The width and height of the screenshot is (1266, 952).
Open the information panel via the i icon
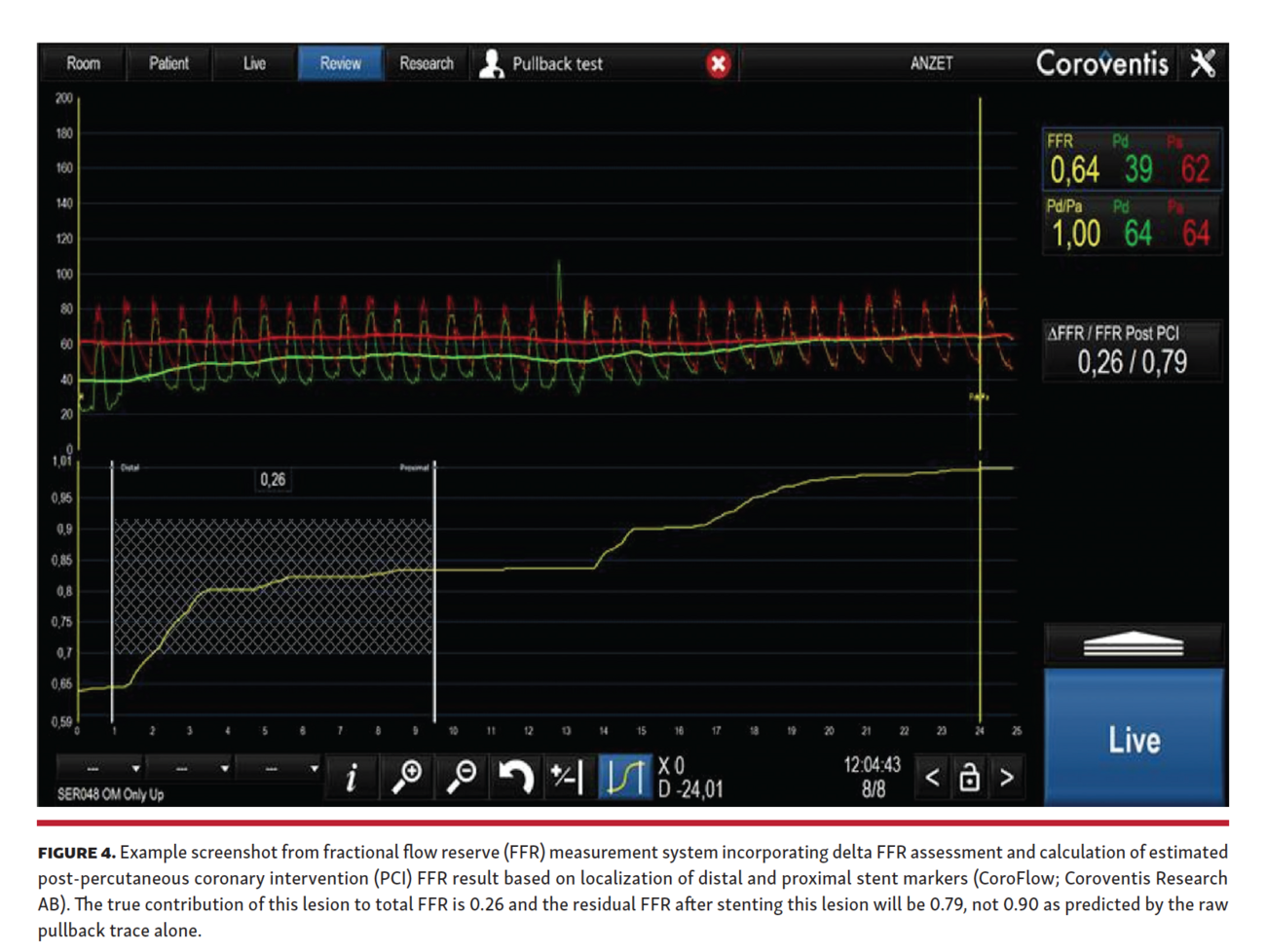352,776
